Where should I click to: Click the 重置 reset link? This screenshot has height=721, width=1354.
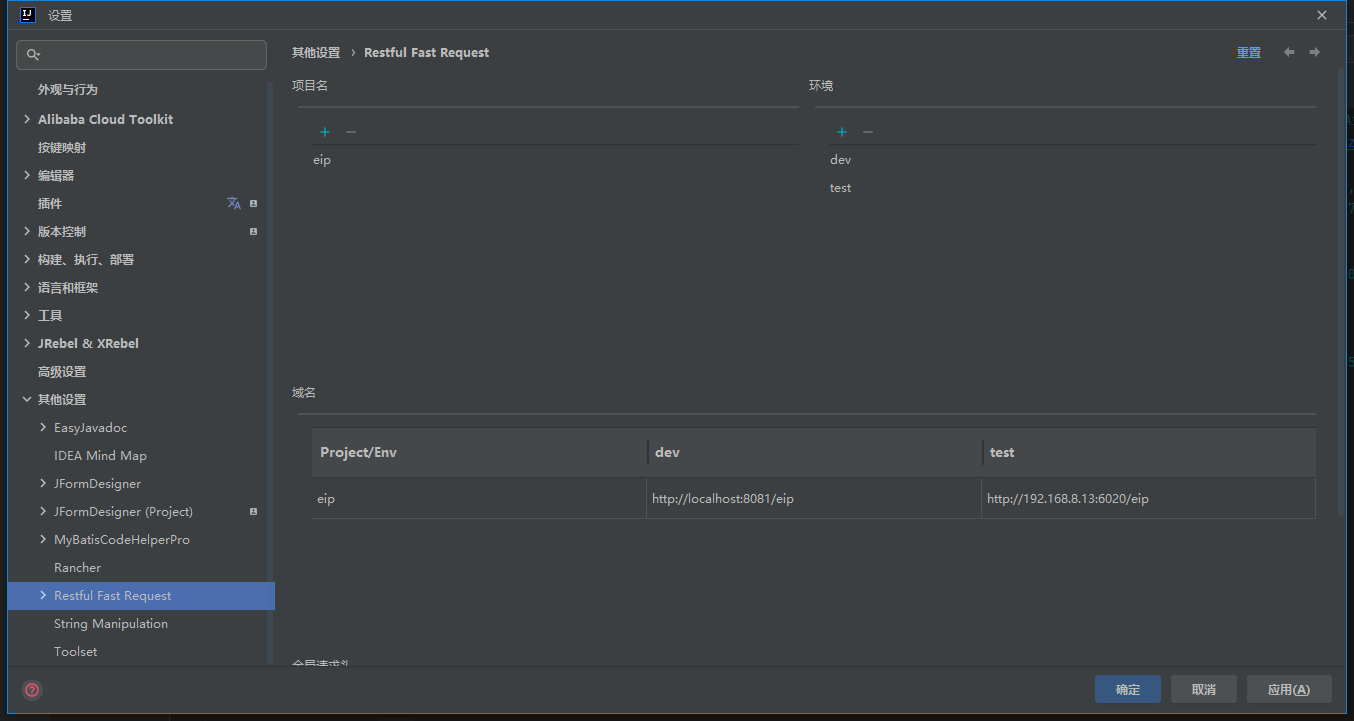point(1249,53)
